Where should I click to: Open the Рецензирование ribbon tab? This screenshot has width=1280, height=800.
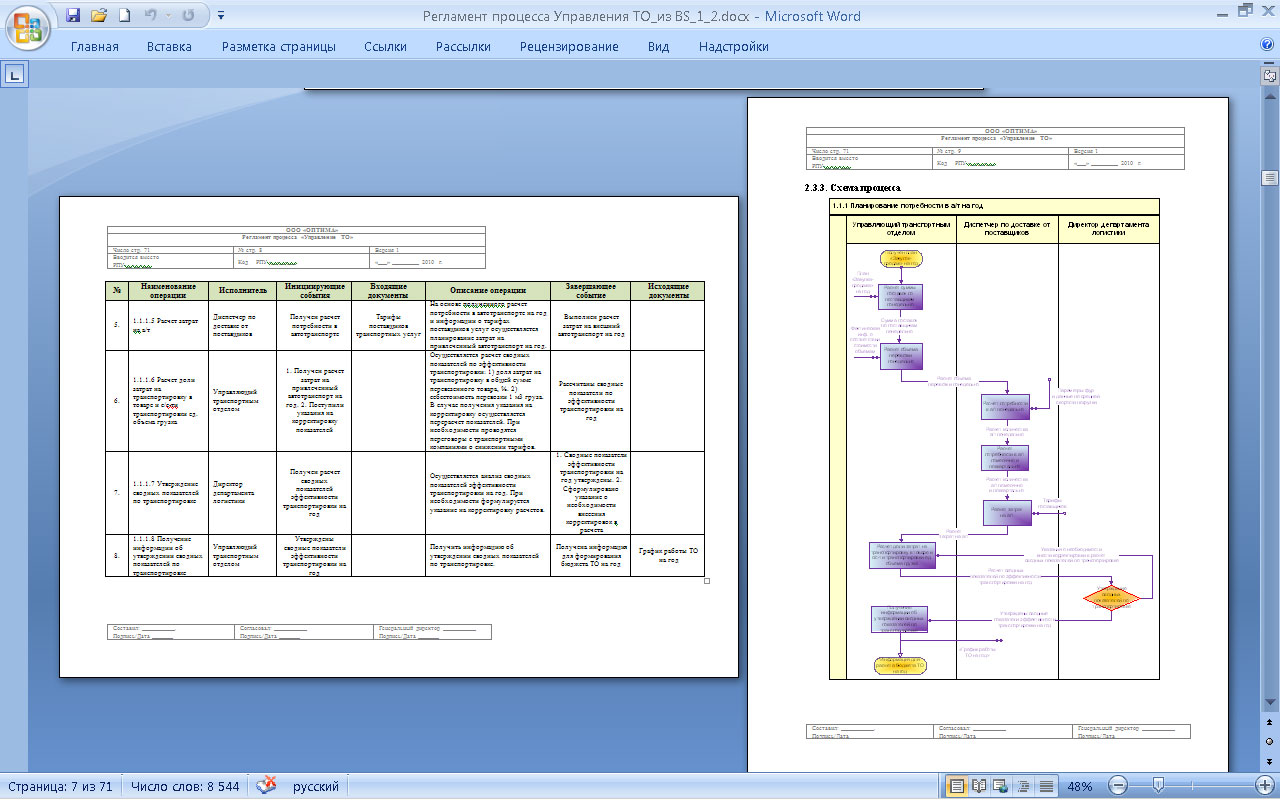point(569,47)
